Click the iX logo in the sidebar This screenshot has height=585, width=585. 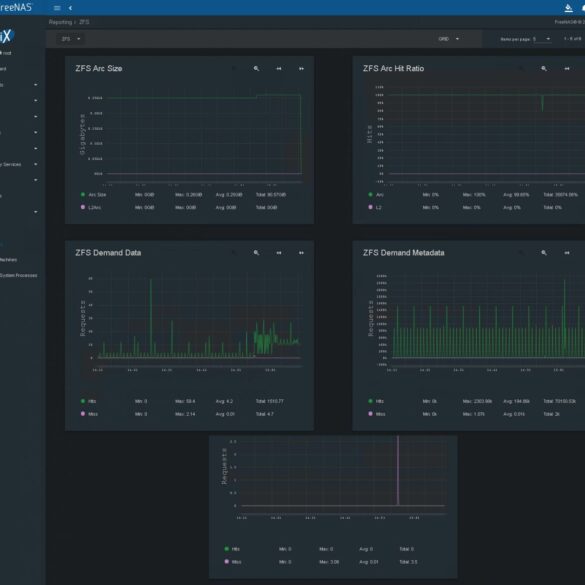pyautogui.click(x=7, y=36)
